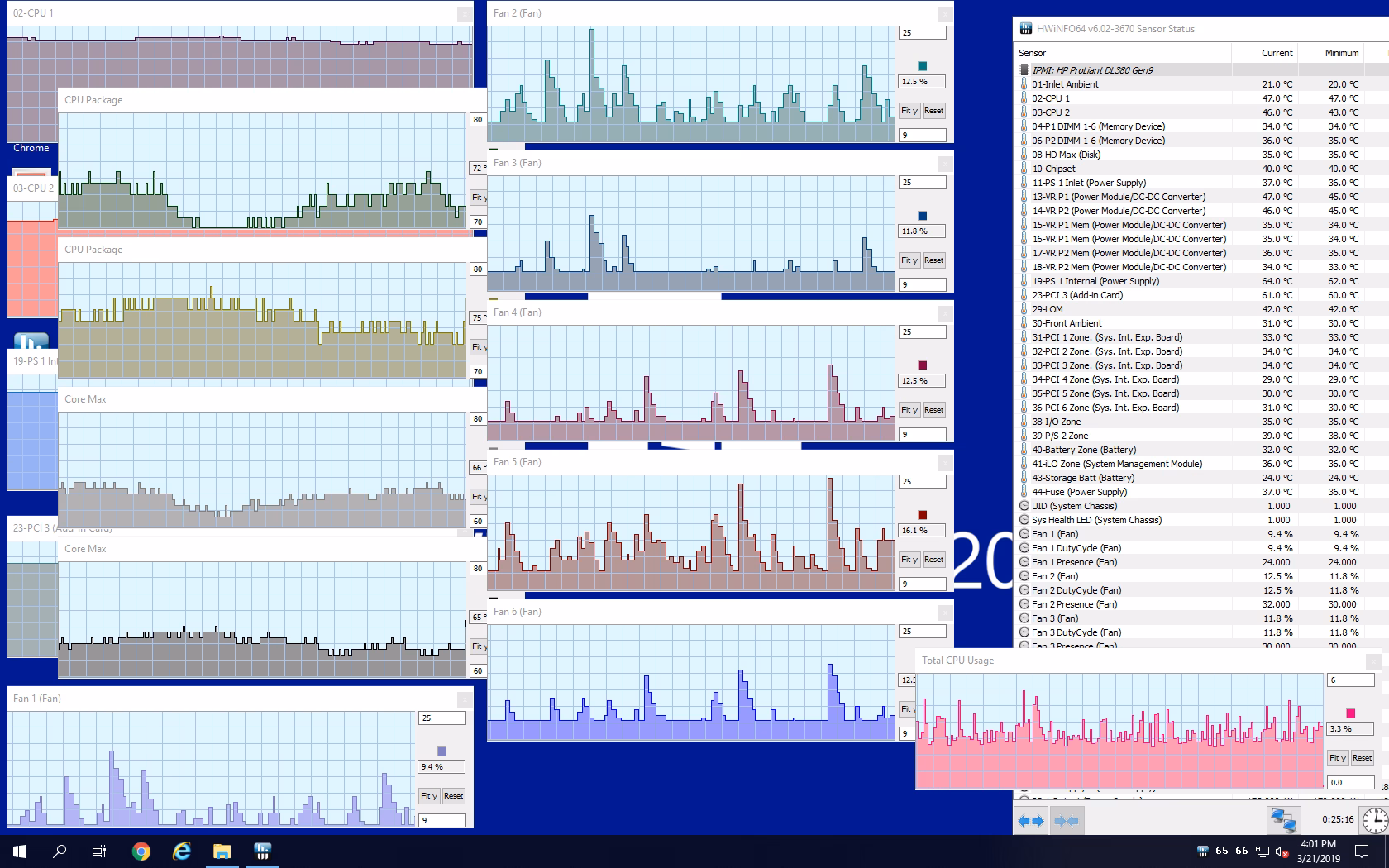Click Fit y on the Fan 1 graph
This screenshot has height=868, width=1389.
[x=428, y=796]
